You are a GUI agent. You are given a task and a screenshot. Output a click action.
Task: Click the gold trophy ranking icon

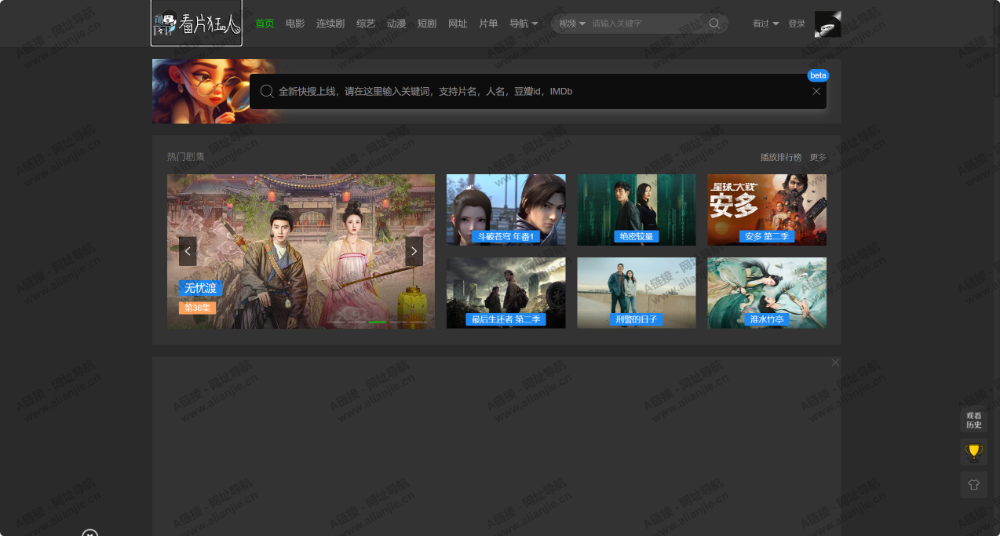pos(974,452)
